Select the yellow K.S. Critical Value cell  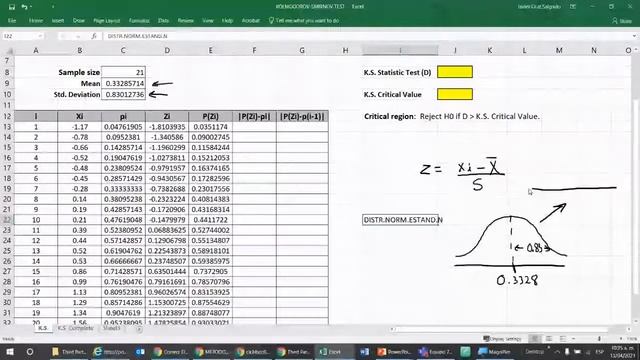click(x=455, y=94)
